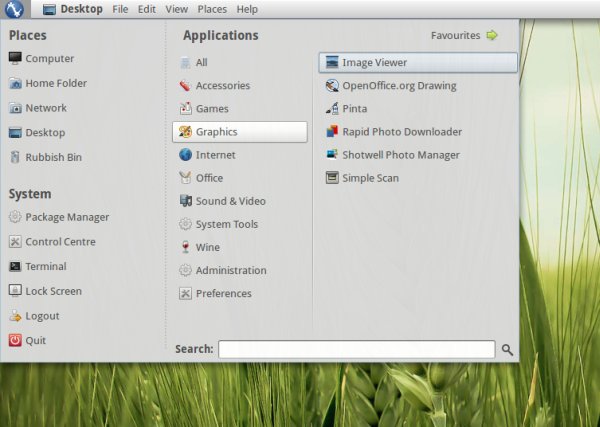The image size is (600, 427).
Task: Launch Image Viewer entry
Action: point(418,62)
